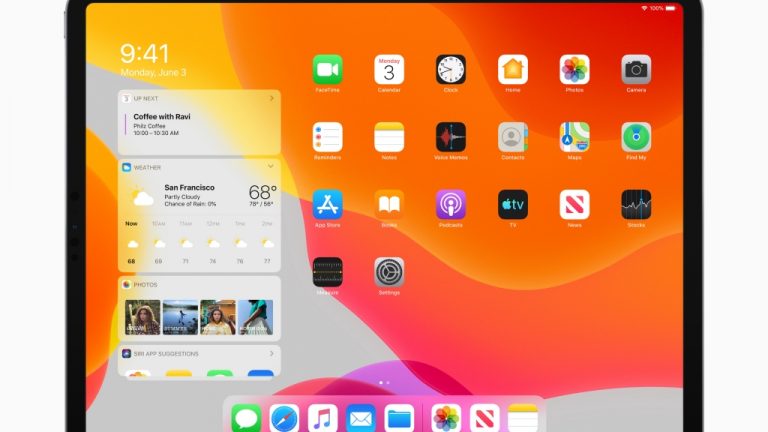Screen dimensions: 768x432
Task: Open the Stocks app
Action: pos(636,205)
